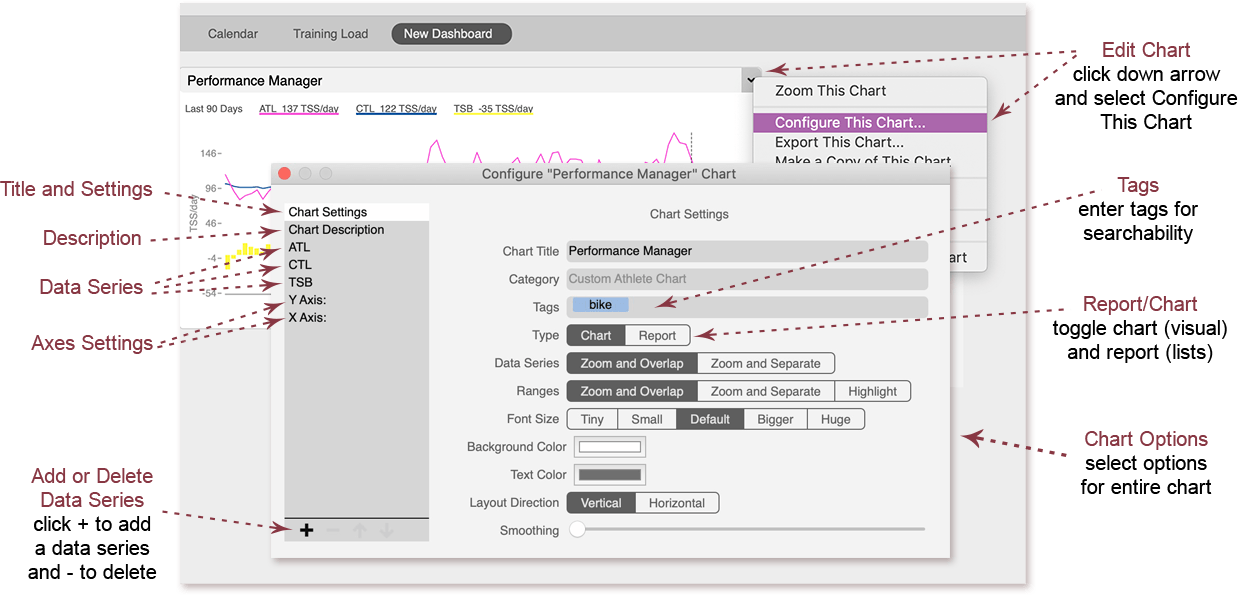Set Ranges to Zoom and Separate
This screenshot has width=1238, height=595.
point(766,391)
